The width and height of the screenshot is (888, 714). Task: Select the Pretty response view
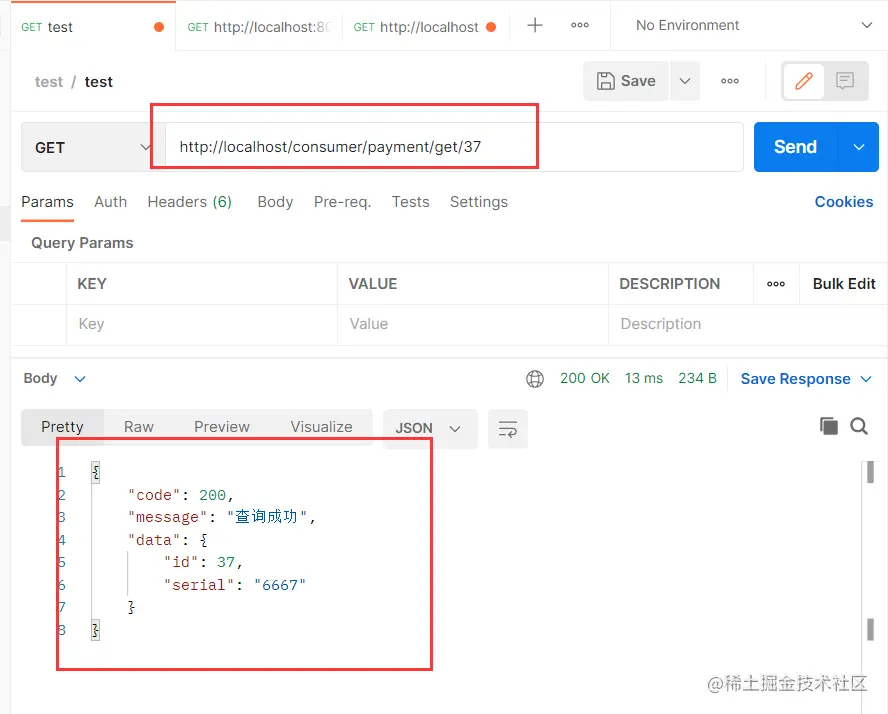62,427
